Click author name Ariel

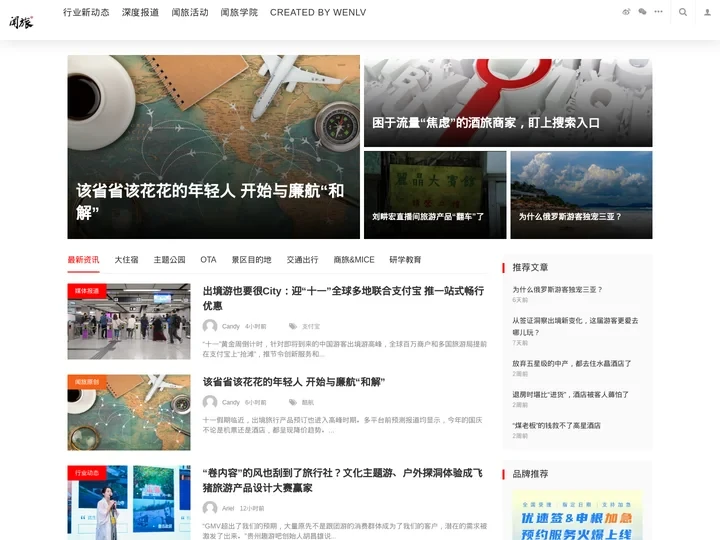(228, 508)
